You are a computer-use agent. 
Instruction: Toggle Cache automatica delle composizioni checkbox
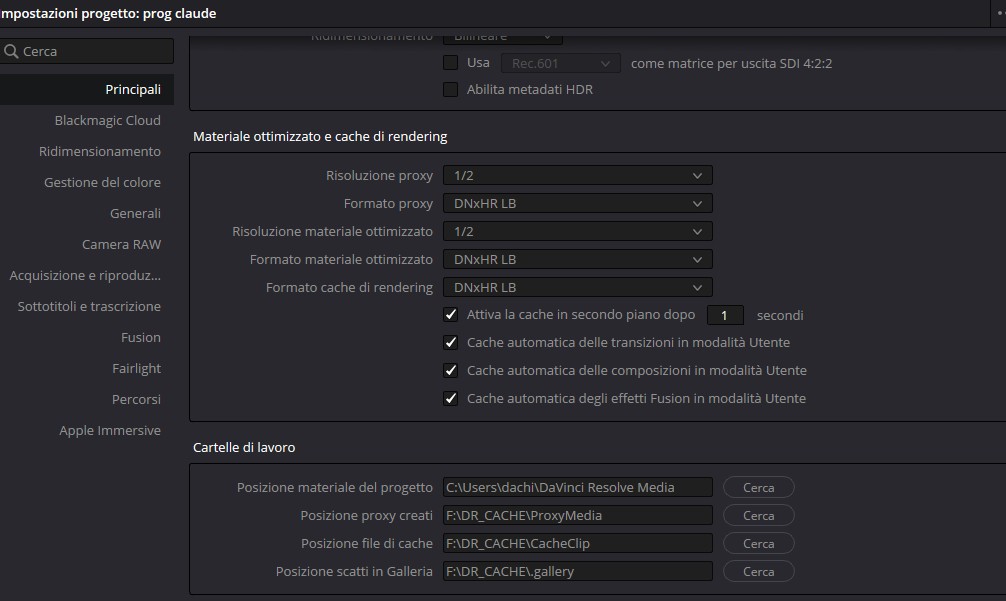[x=450, y=371]
